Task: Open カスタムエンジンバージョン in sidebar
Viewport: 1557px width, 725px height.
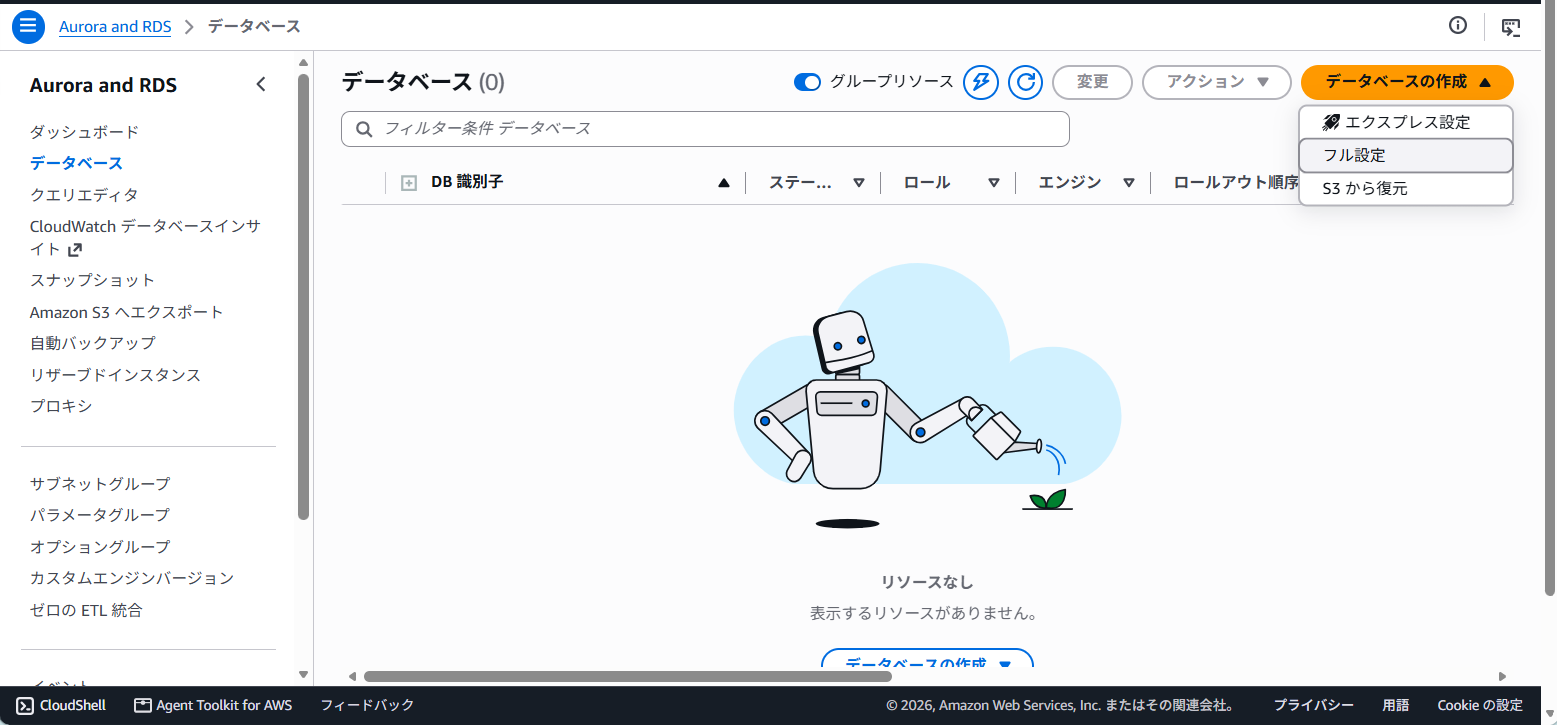Action: pos(132,578)
